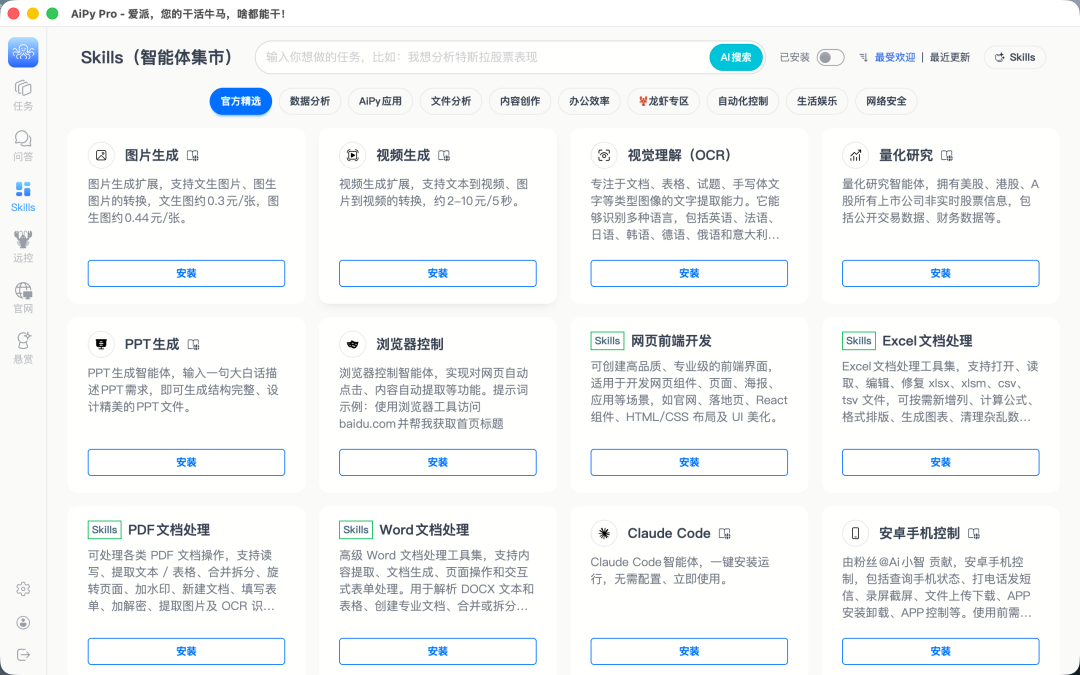The image size is (1080, 675).
Task: Sort by 最近更新
Action: tap(950, 57)
